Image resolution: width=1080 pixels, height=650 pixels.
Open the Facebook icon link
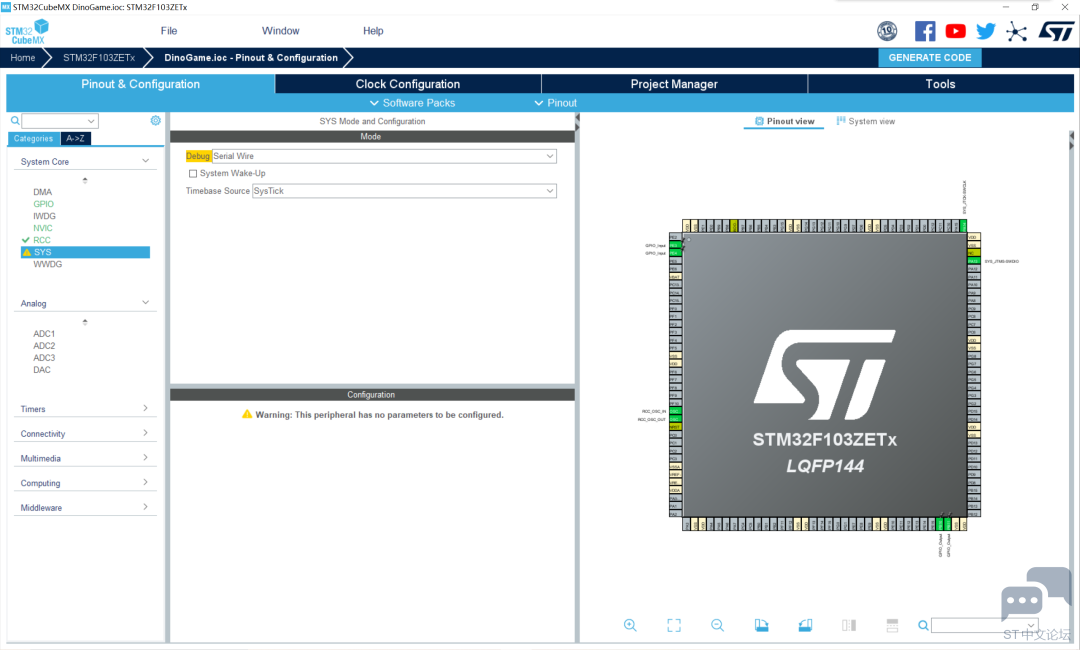[925, 31]
